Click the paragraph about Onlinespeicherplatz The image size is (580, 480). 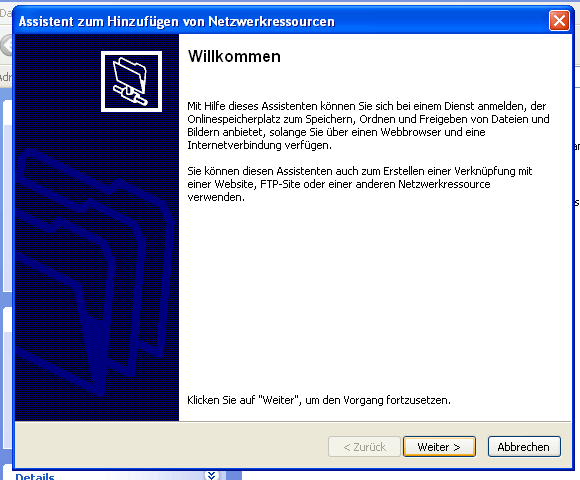pyautogui.click(x=368, y=126)
